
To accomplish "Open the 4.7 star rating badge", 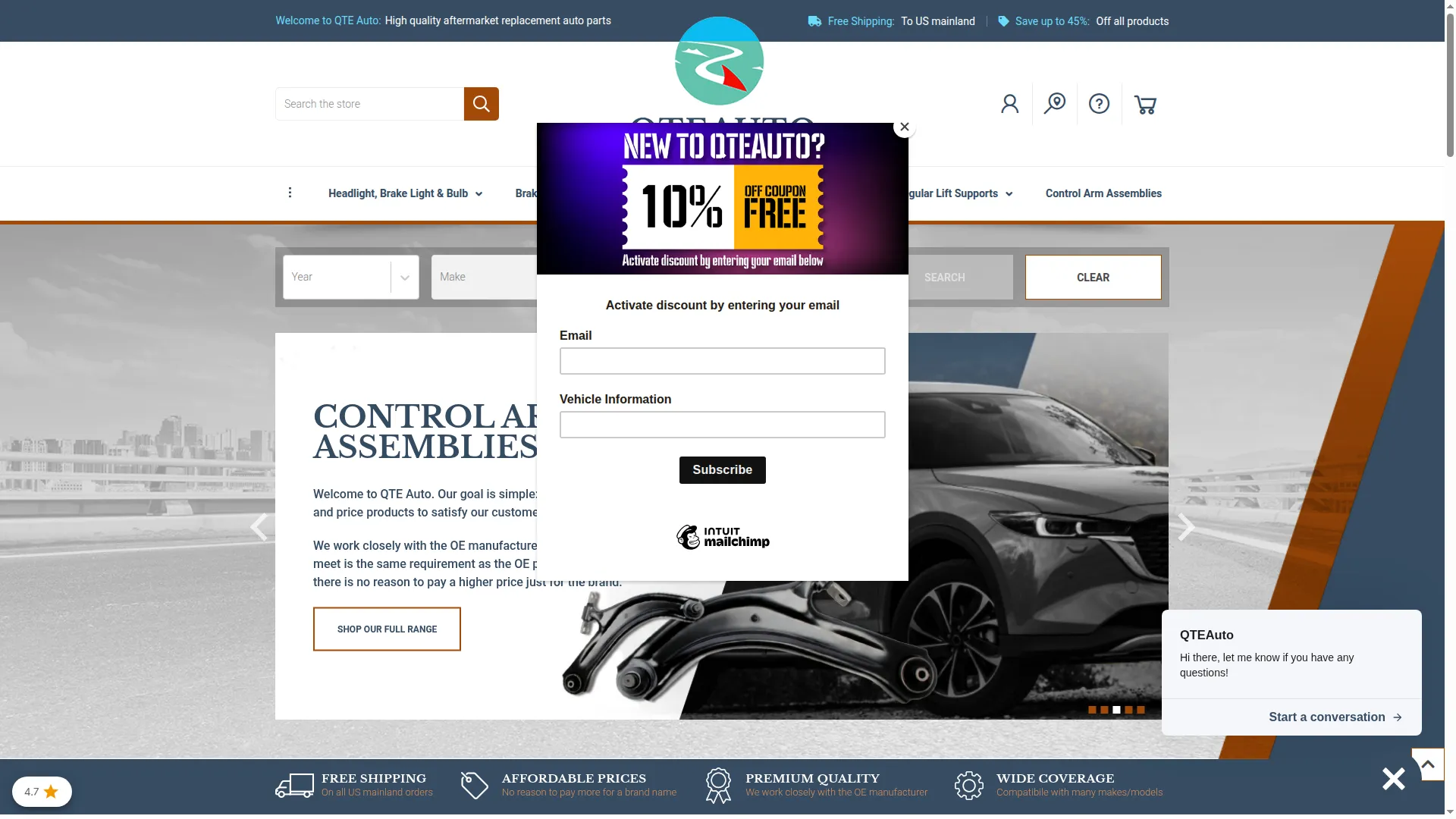I will pyautogui.click(x=42, y=792).
